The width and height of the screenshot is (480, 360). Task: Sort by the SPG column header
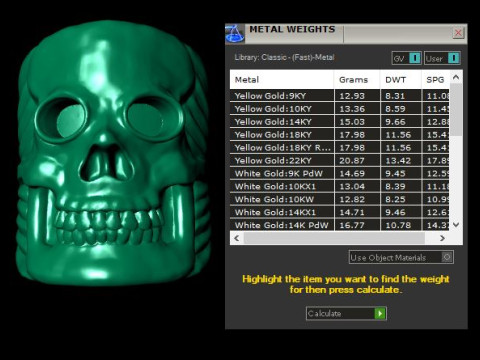[435, 80]
